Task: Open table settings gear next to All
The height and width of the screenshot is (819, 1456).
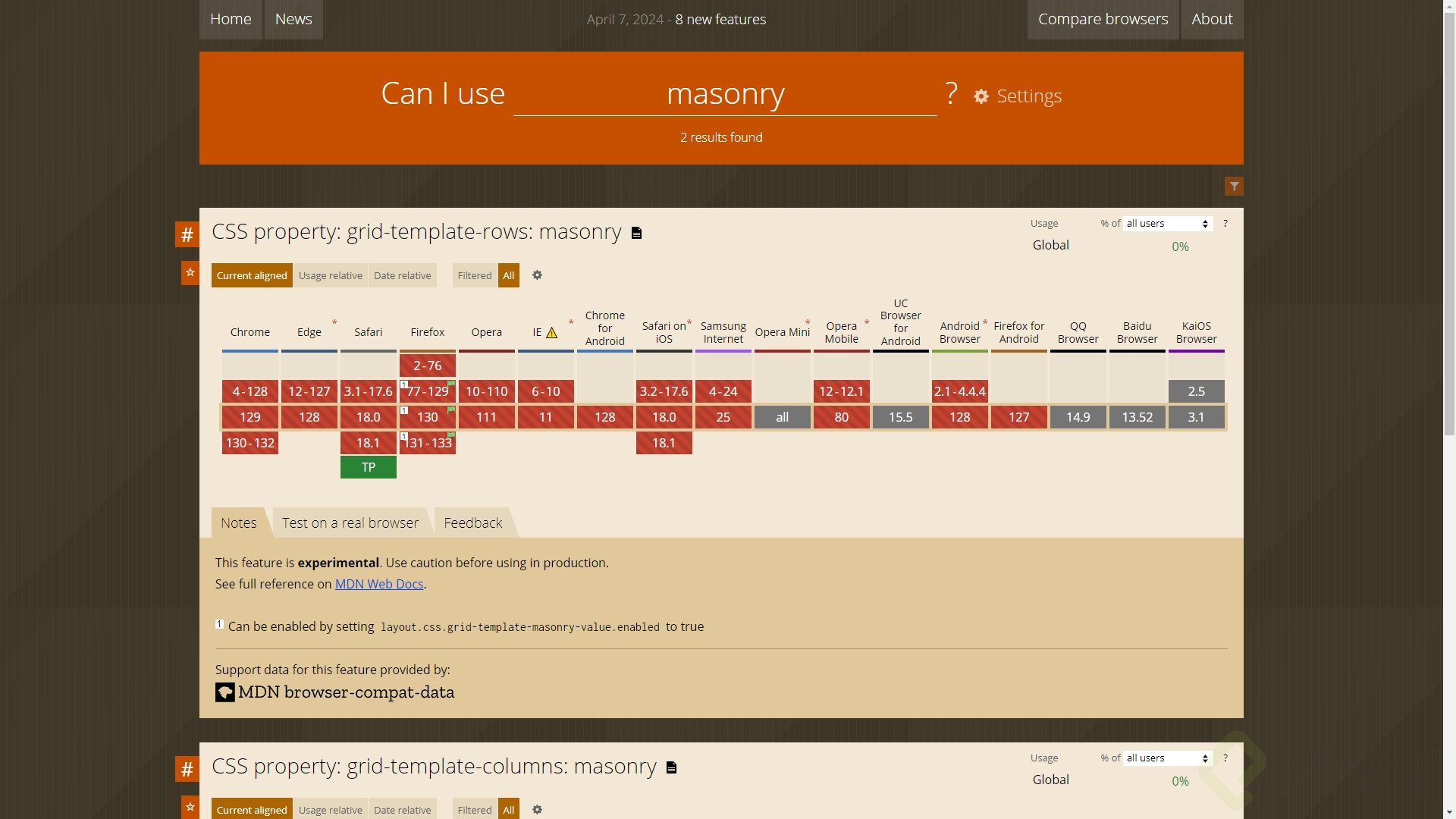Action: point(537,275)
